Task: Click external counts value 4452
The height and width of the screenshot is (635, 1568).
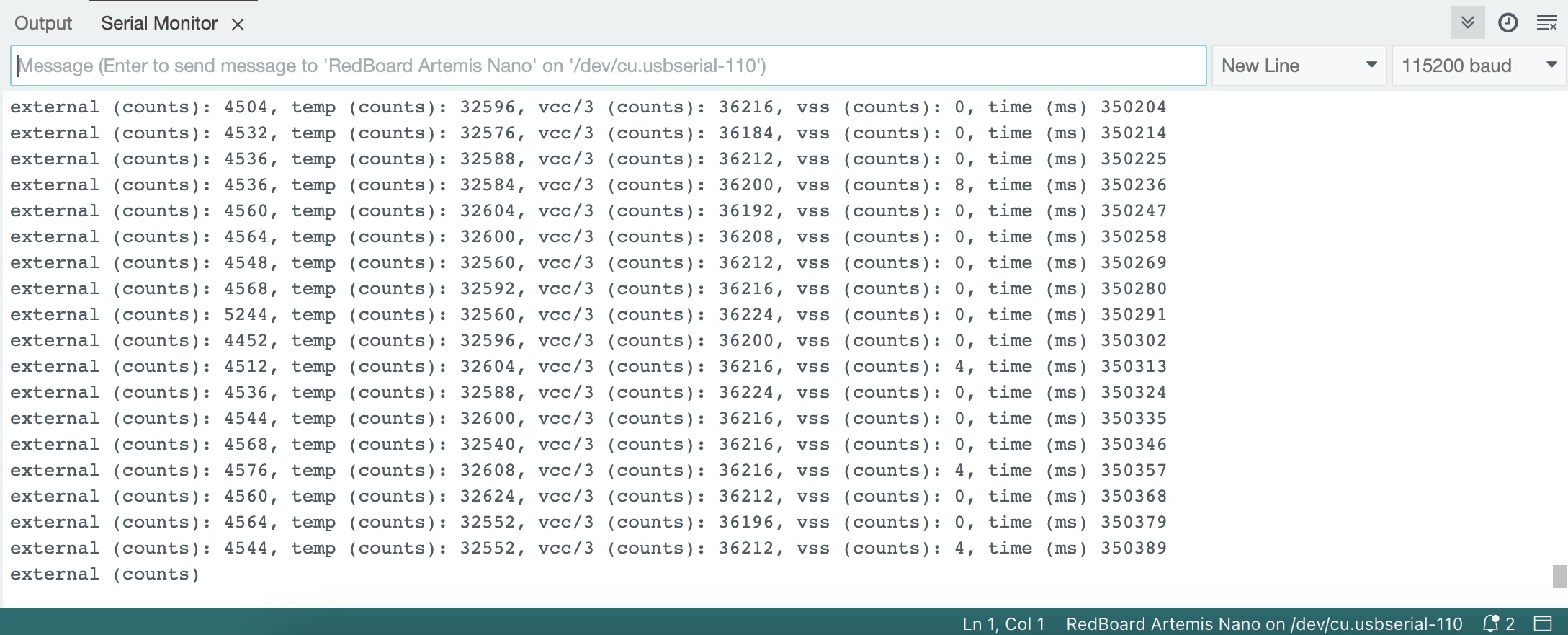Action: tap(246, 341)
